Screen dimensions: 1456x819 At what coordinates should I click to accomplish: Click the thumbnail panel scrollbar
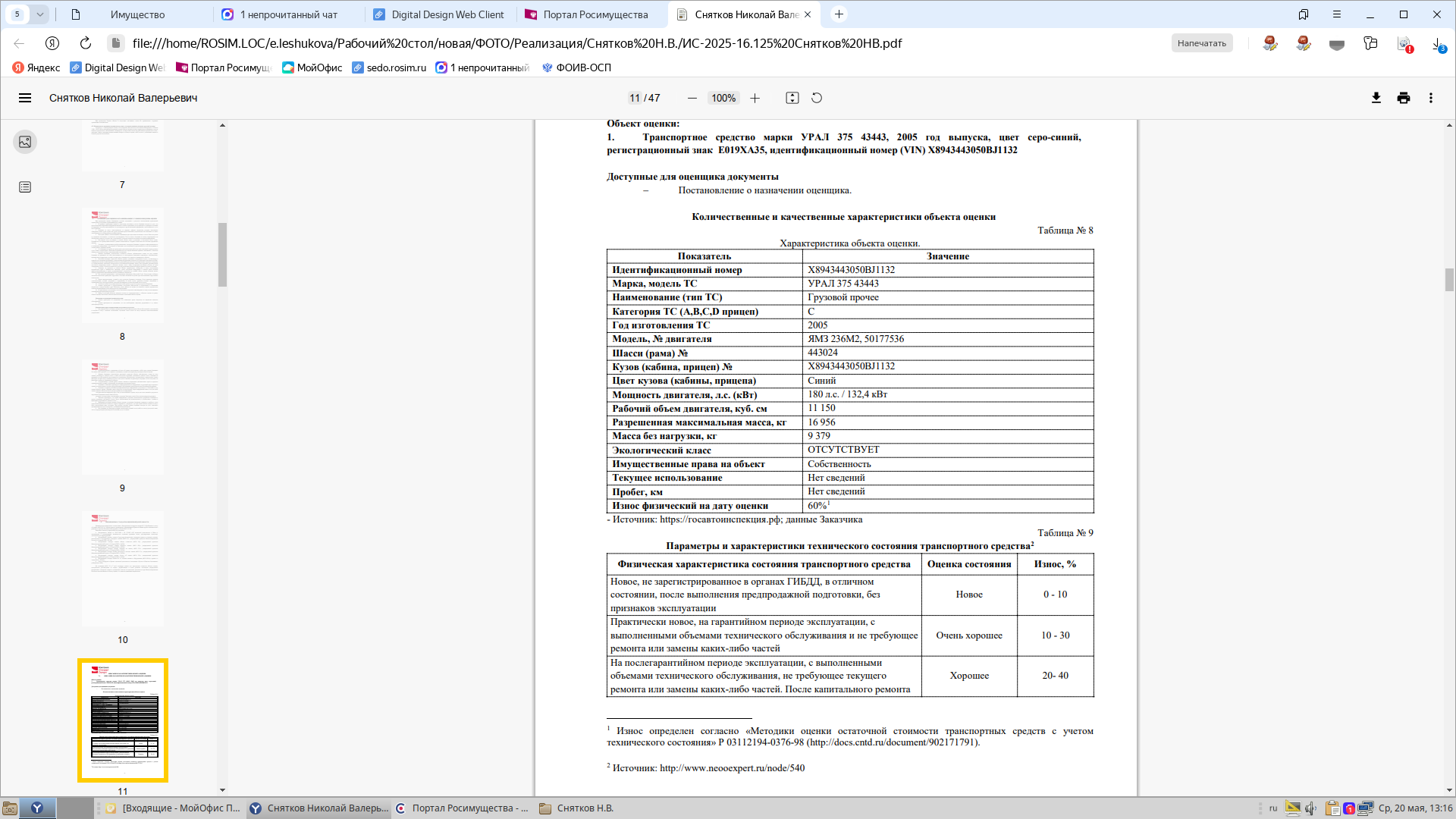[x=222, y=255]
